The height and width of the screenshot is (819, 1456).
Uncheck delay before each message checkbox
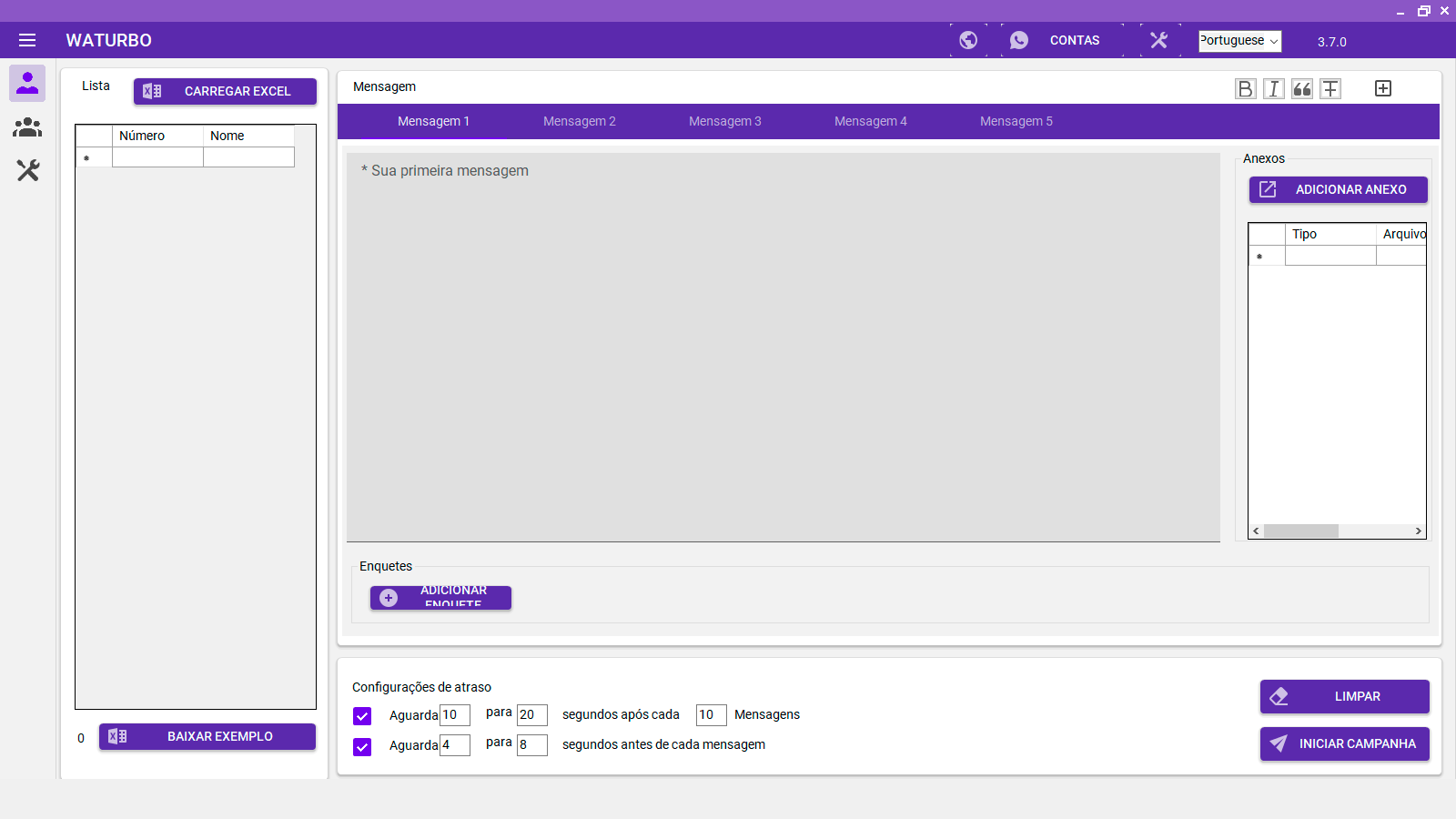(x=362, y=747)
